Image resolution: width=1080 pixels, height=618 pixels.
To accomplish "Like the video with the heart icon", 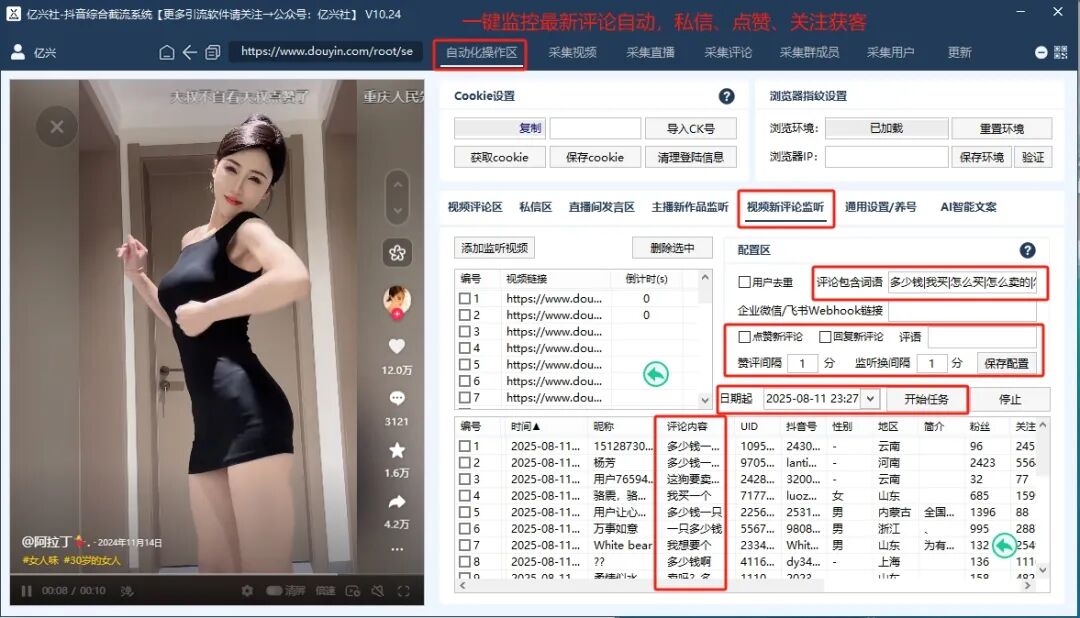I will 397,346.
